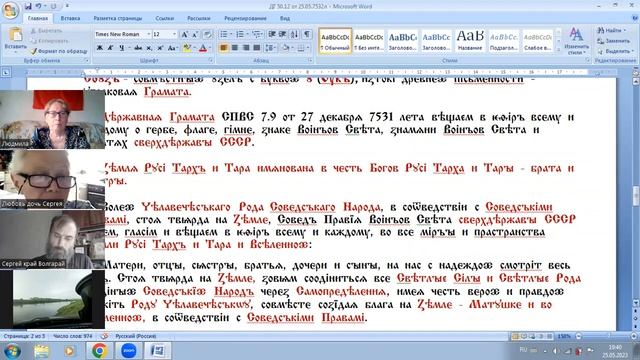Sort text with the A-Z sort icon
Screen dimensions: 640x360
295,34
